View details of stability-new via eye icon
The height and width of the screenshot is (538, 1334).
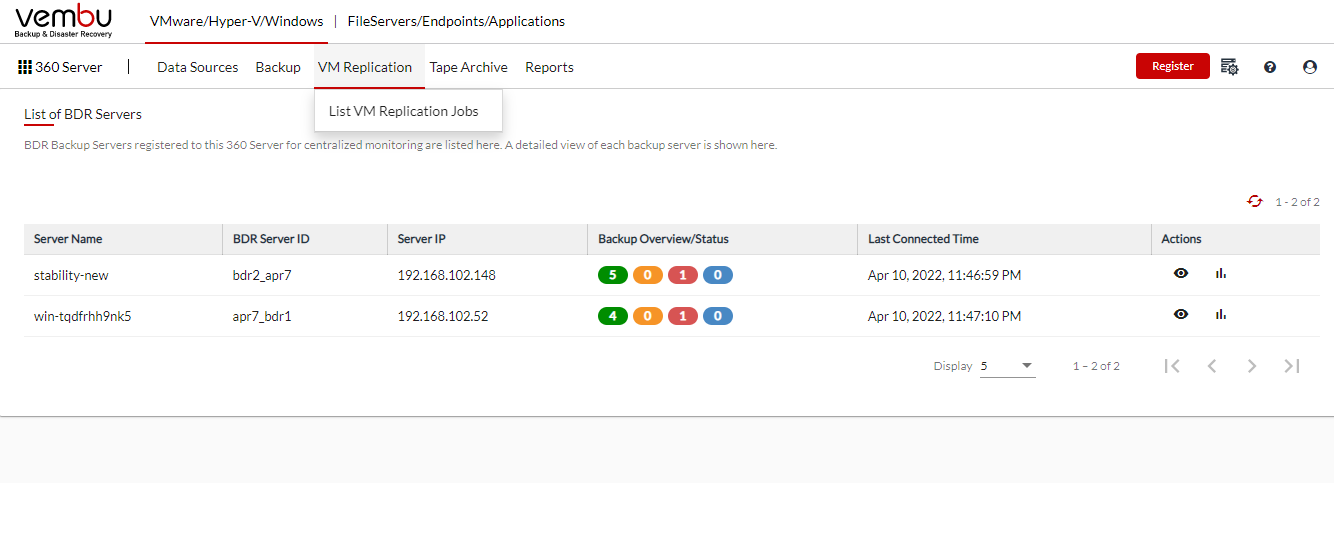1181,273
